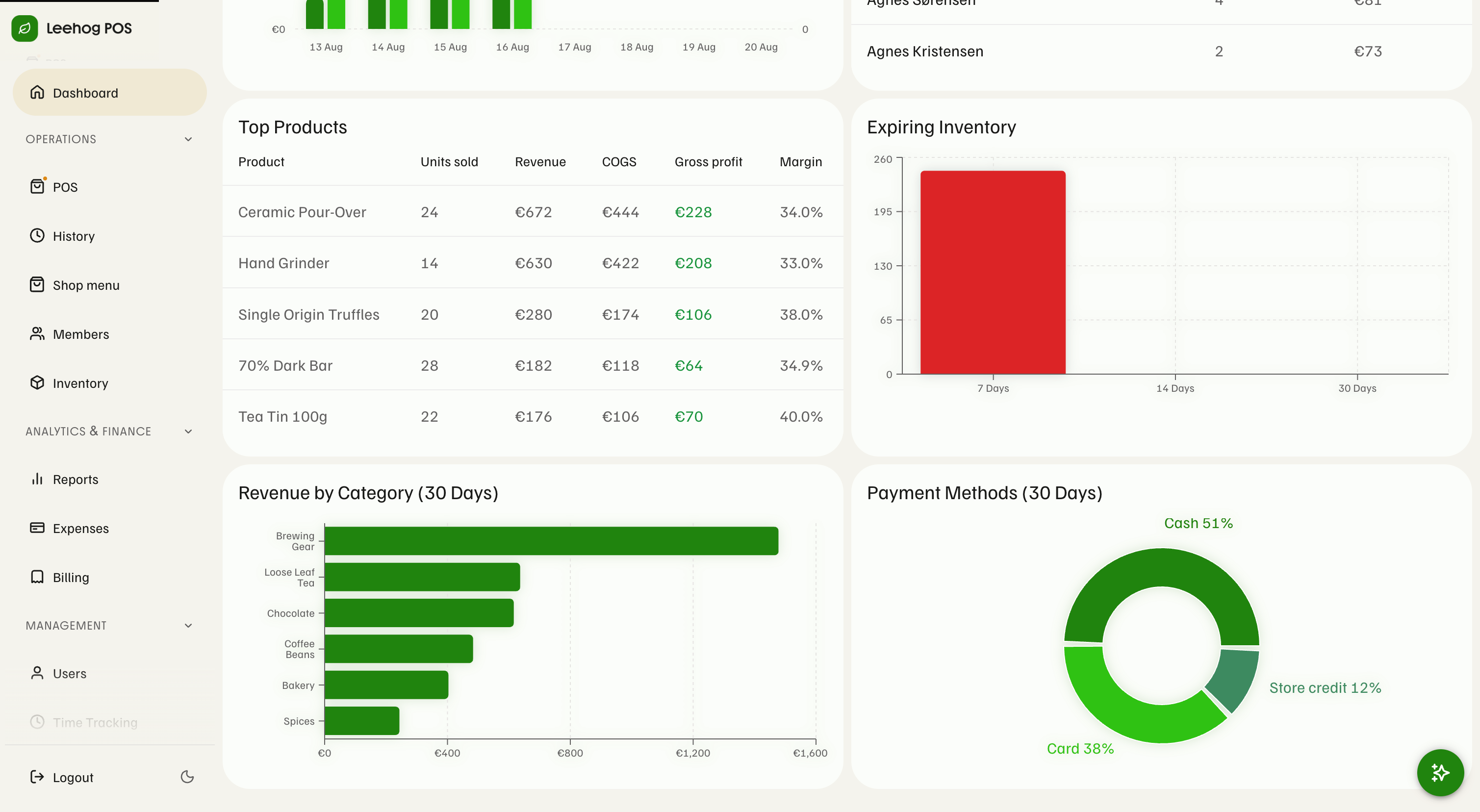Click the Chocolate category revenue bar

419,612
